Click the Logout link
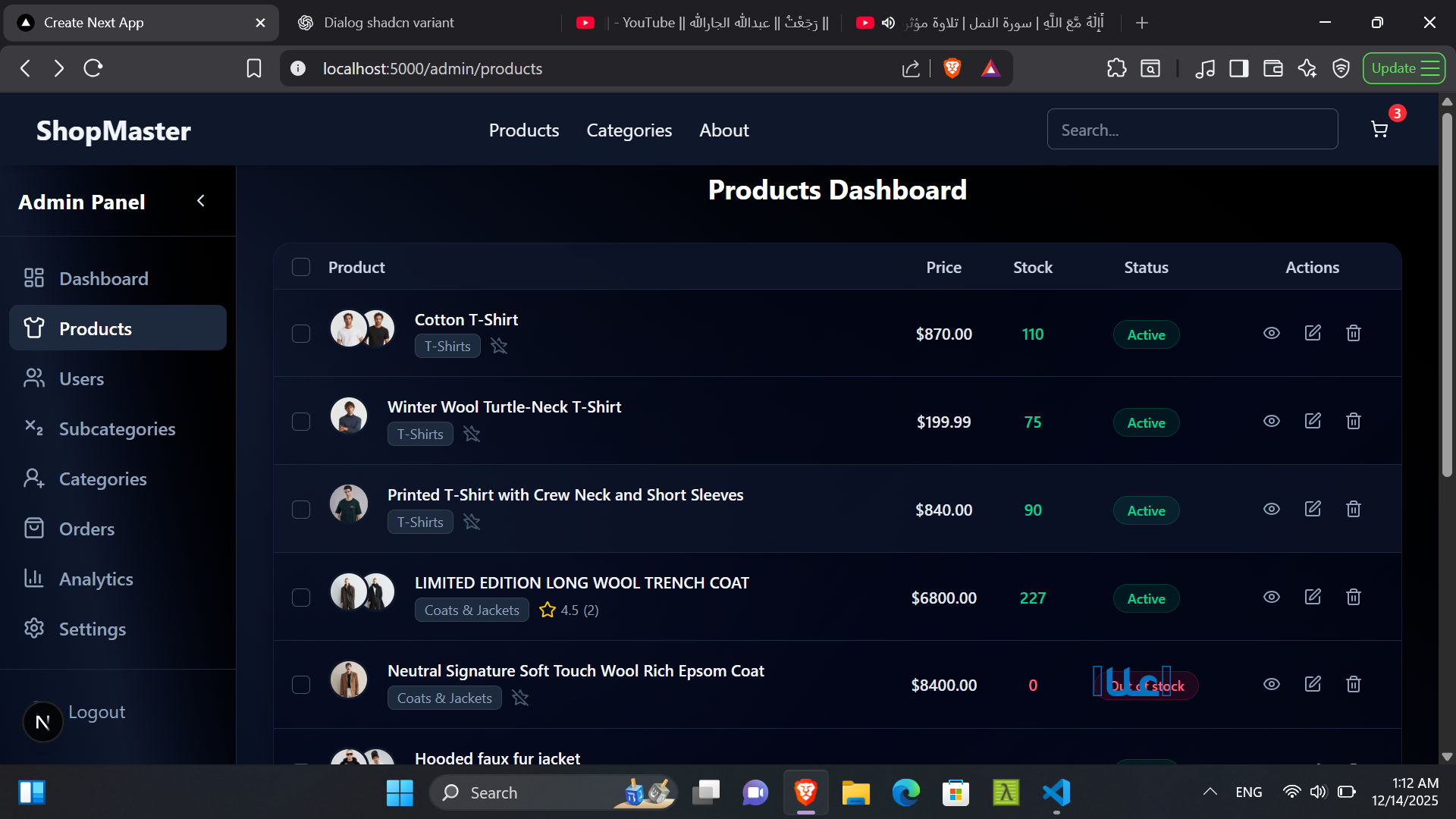Image resolution: width=1456 pixels, height=819 pixels. point(96,712)
